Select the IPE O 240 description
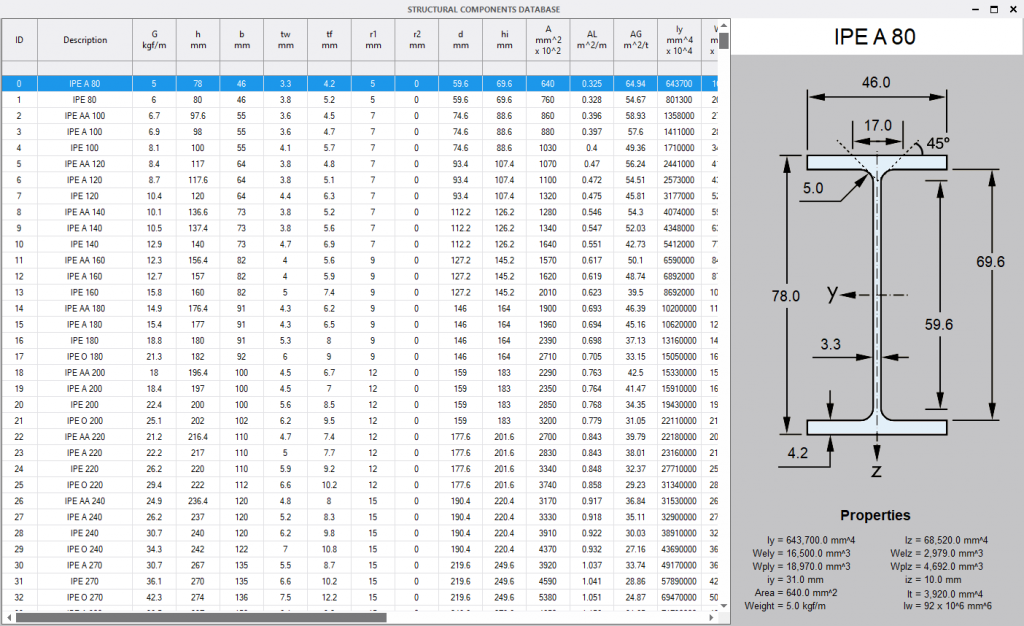 (x=85, y=549)
